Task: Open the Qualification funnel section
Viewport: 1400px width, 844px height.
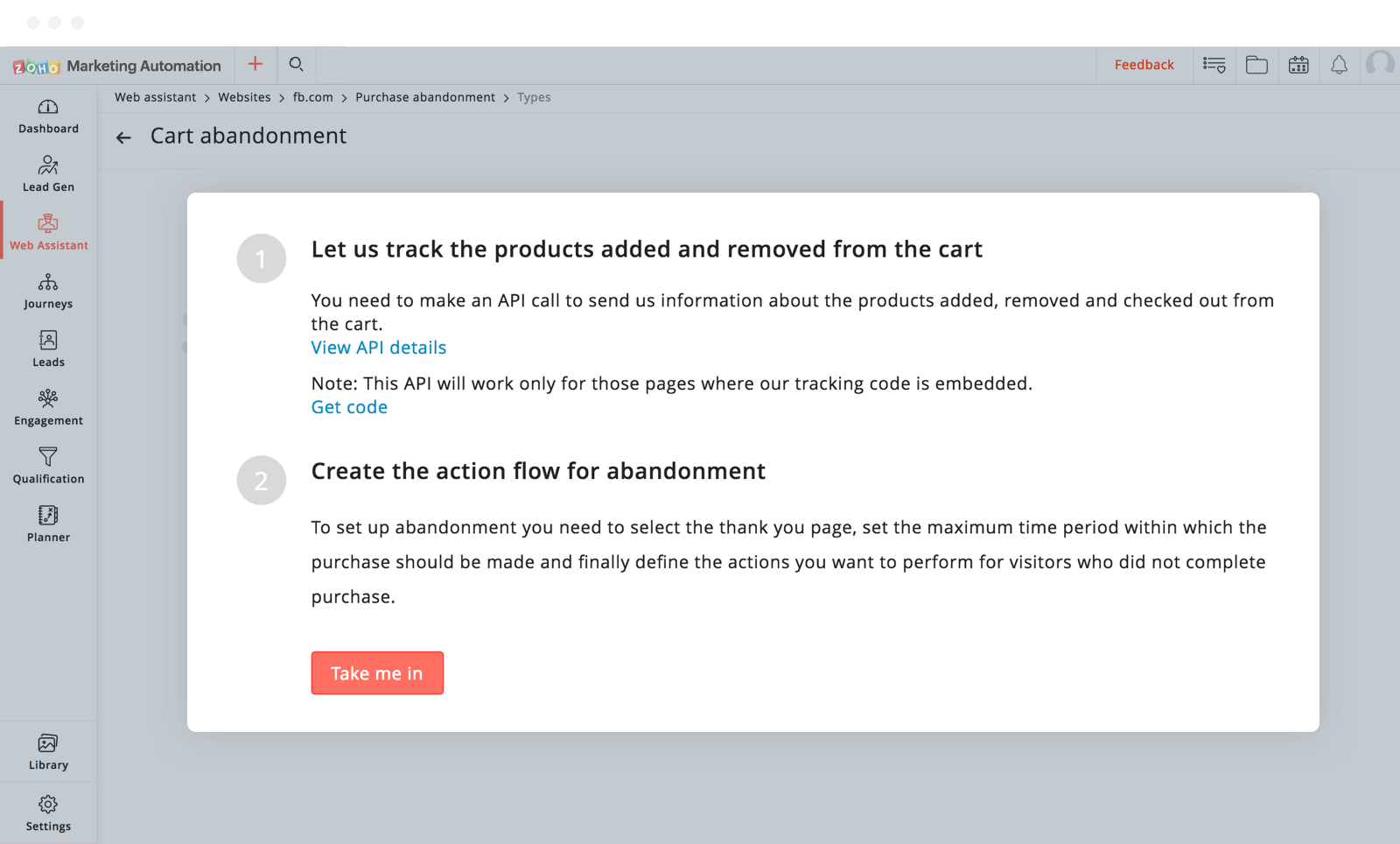Action: pyautogui.click(x=48, y=467)
